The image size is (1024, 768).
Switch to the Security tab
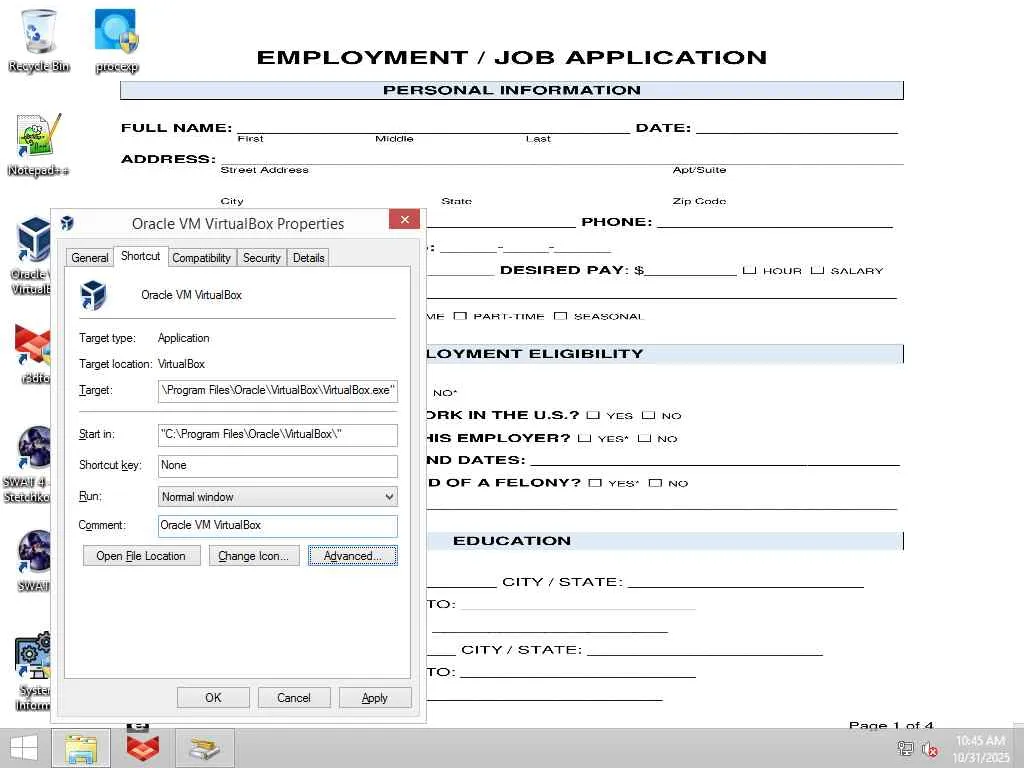point(261,257)
